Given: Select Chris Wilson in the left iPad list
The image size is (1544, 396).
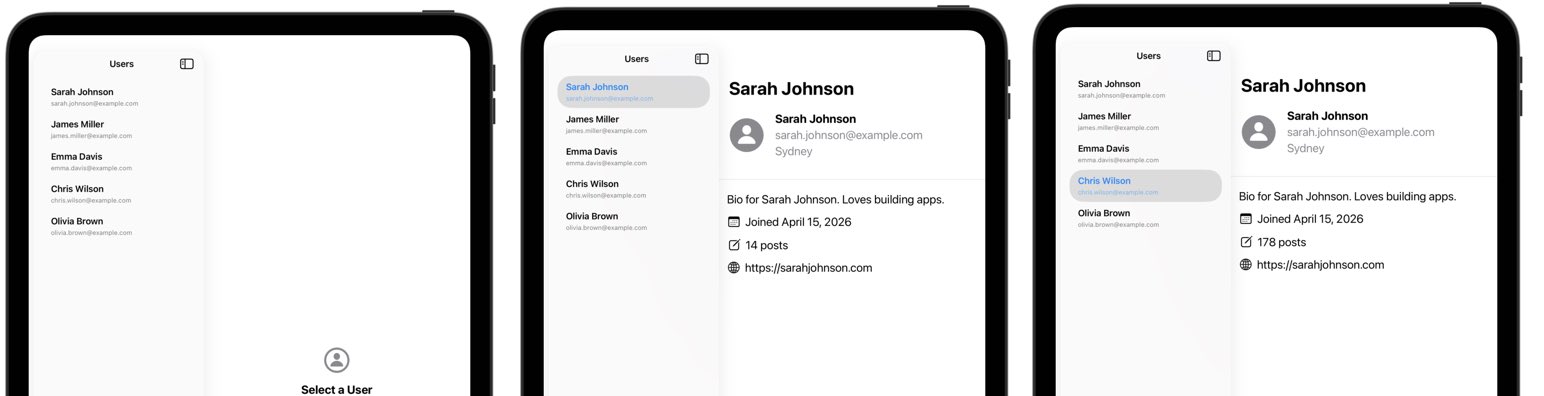Looking at the screenshot, I should coord(120,193).
